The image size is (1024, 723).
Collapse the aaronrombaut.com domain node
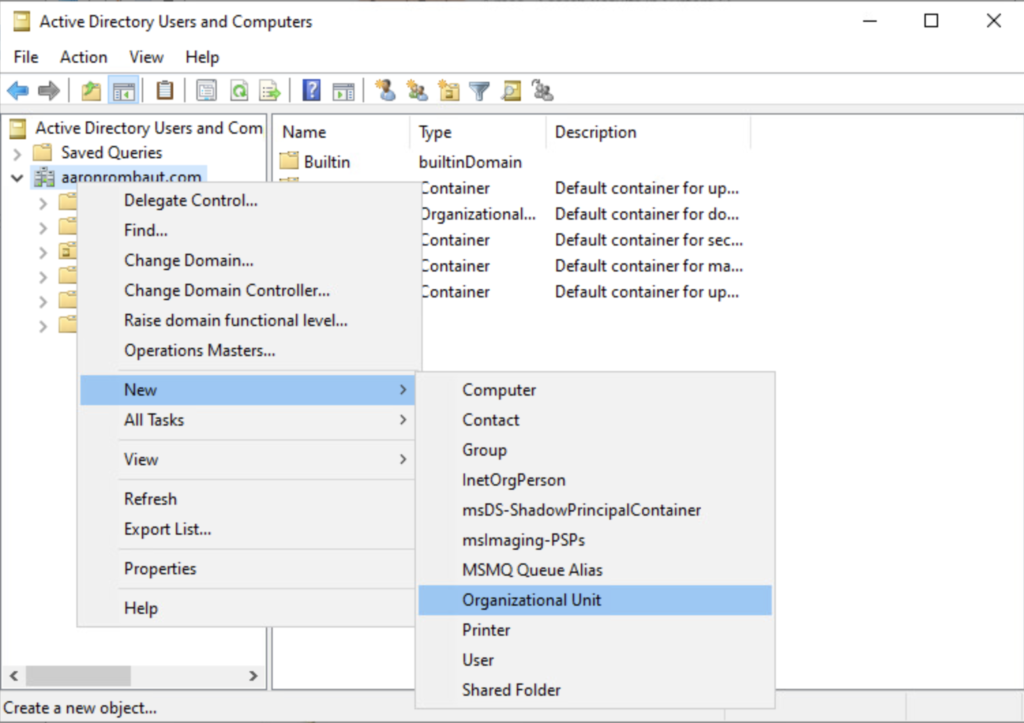[17, 178]
